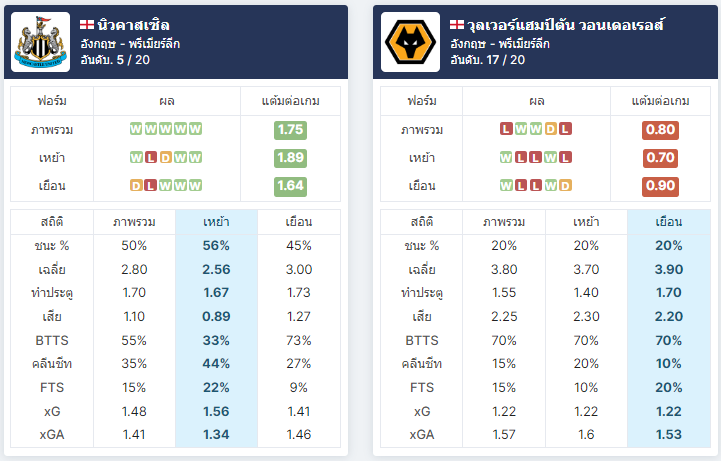Click the Newcastle United club crest

click(40, 42)
